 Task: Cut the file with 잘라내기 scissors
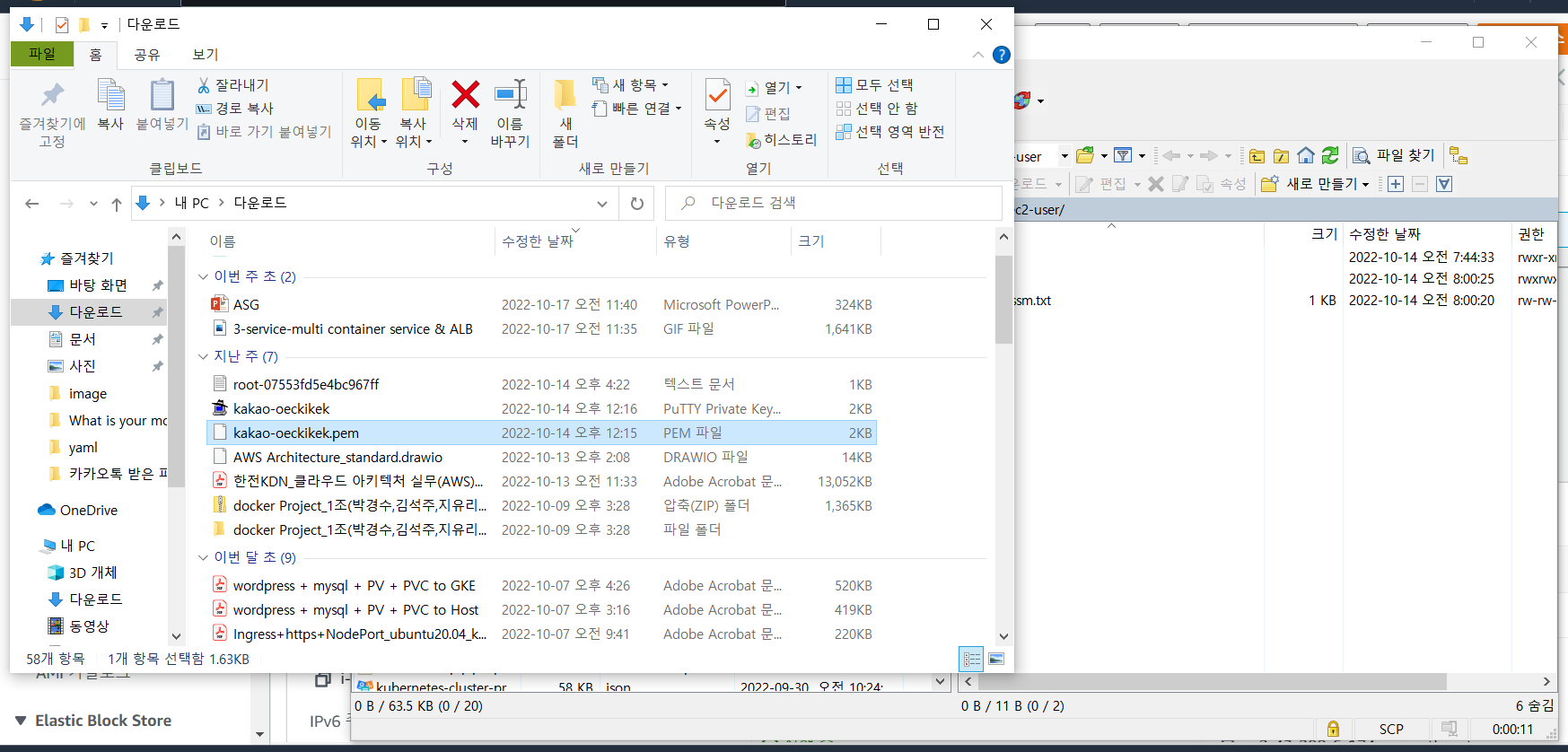coord(232,85)
